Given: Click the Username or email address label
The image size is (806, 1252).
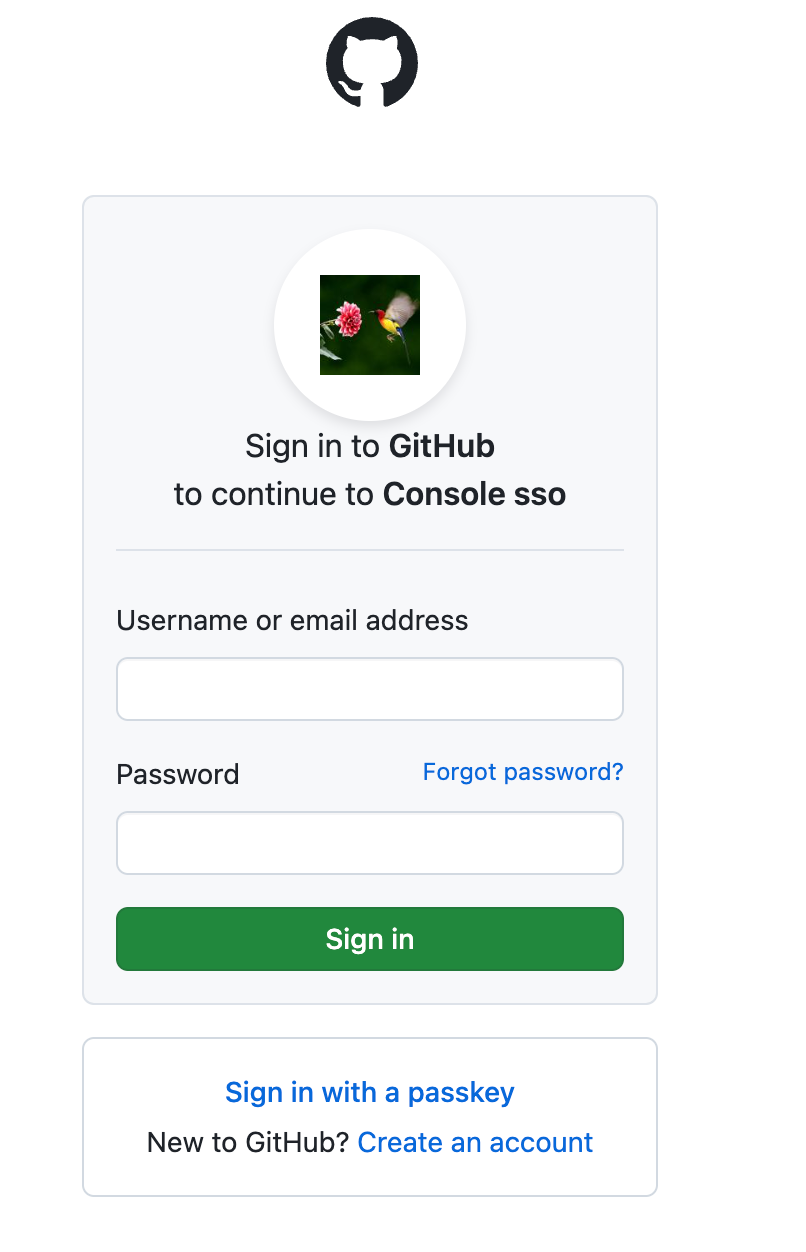Looking at the screenshot, I should point(292,620).
